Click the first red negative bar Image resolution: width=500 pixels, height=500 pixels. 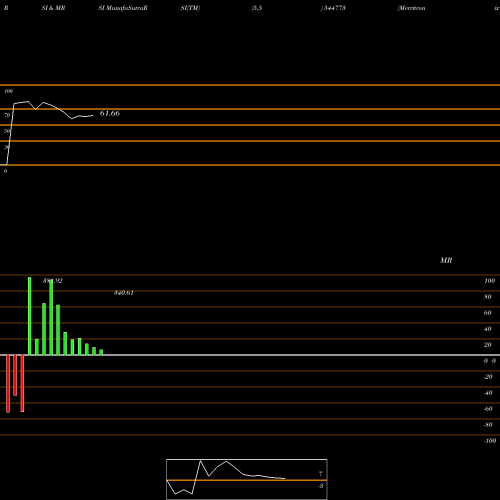tap(8, 384)
